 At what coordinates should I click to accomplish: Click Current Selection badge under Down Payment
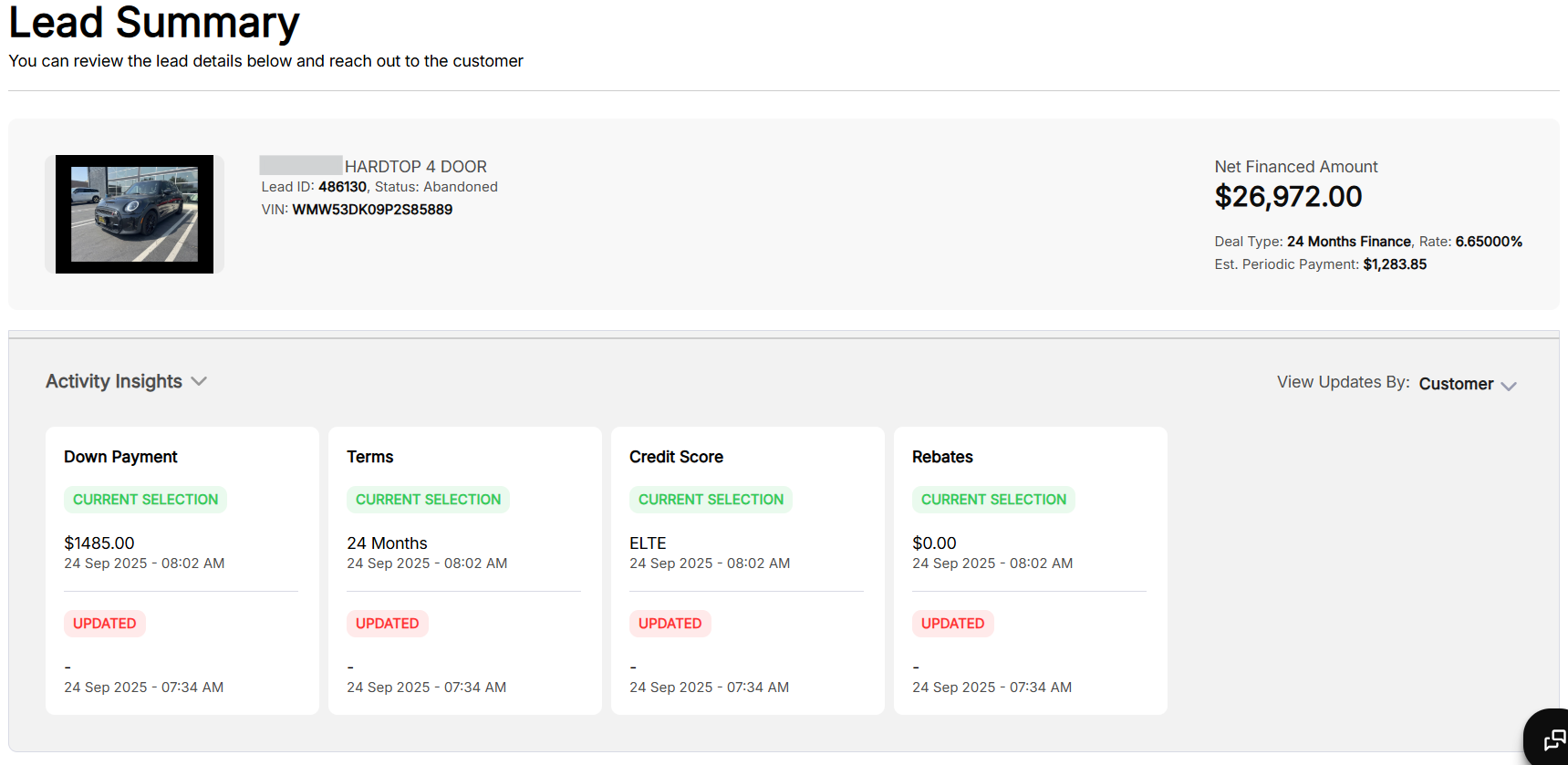coord(145,500)
